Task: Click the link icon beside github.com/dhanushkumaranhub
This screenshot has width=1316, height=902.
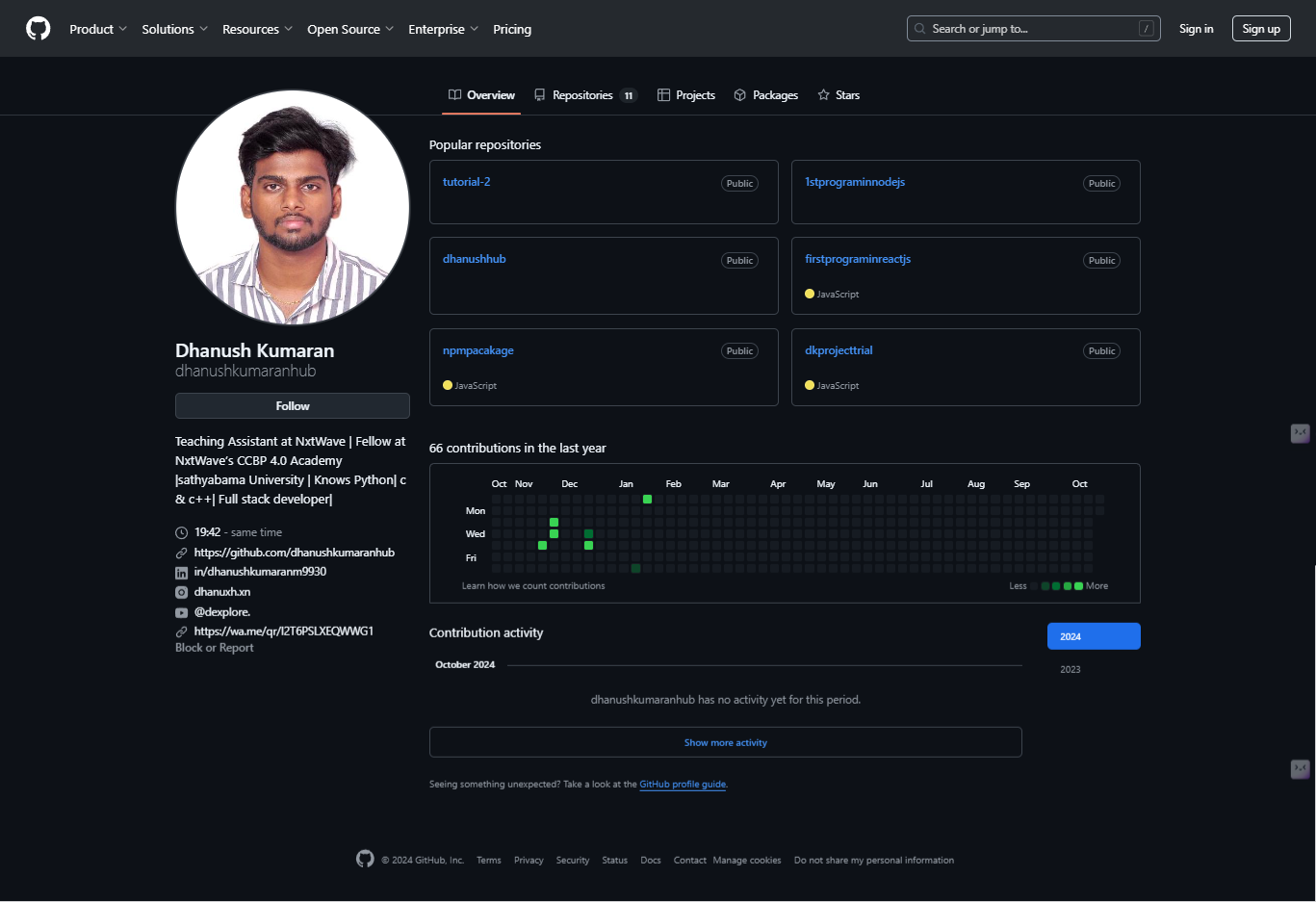Action: tap(181, 553)
